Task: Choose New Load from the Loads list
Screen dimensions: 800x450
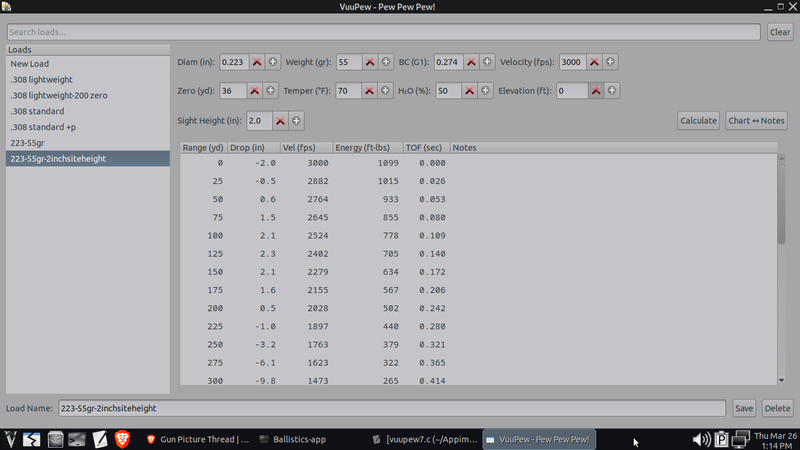Action: pos(30,63)
